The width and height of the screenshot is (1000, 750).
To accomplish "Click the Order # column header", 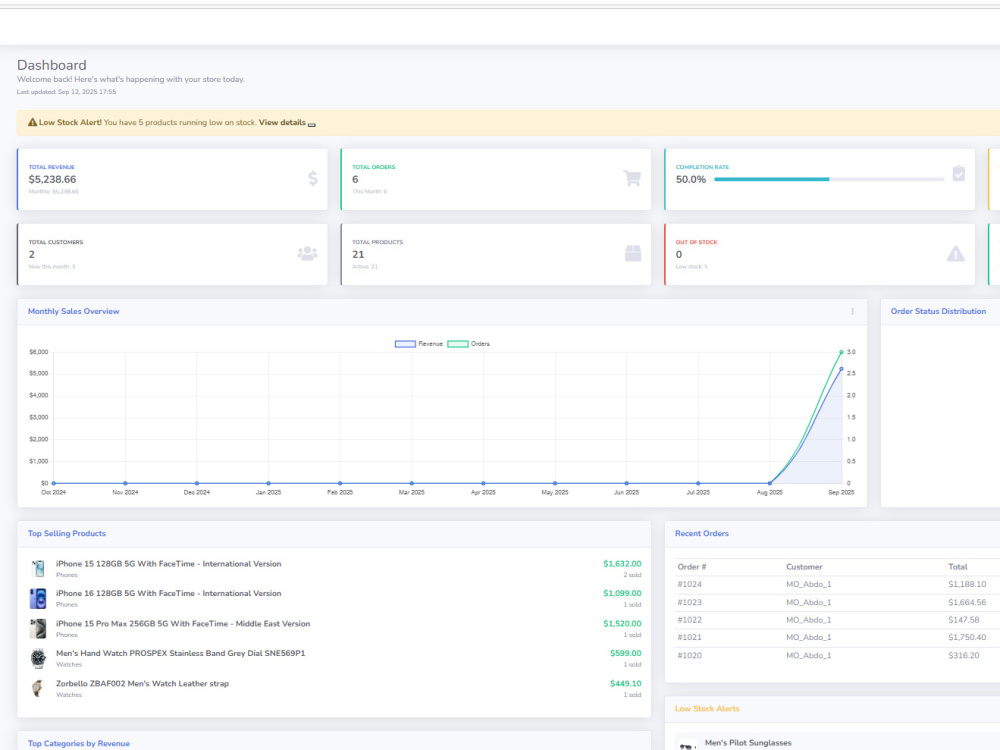I will (x=692, y=566).
